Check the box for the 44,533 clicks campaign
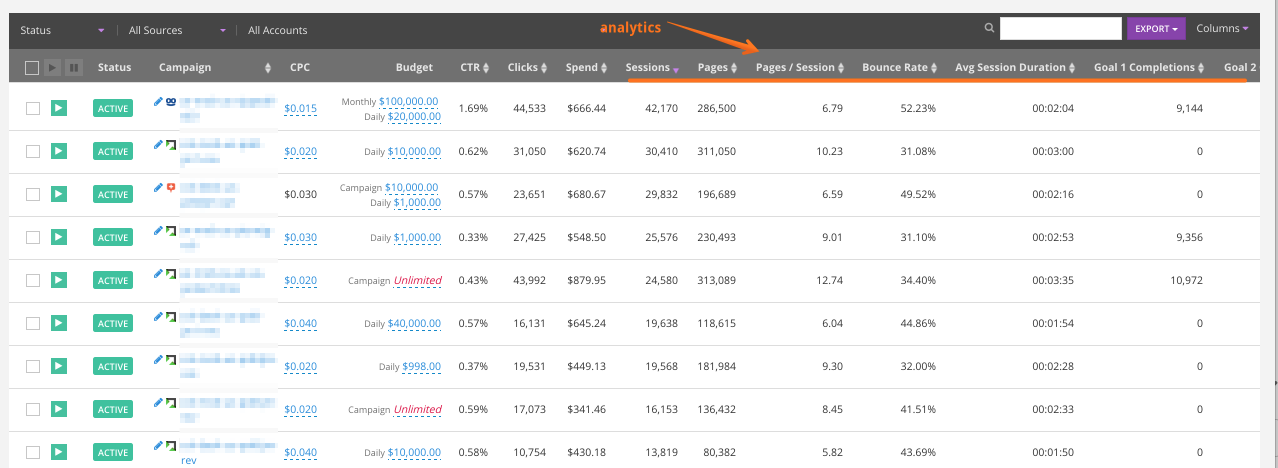Screen dimensions: 1278x468 33,108
